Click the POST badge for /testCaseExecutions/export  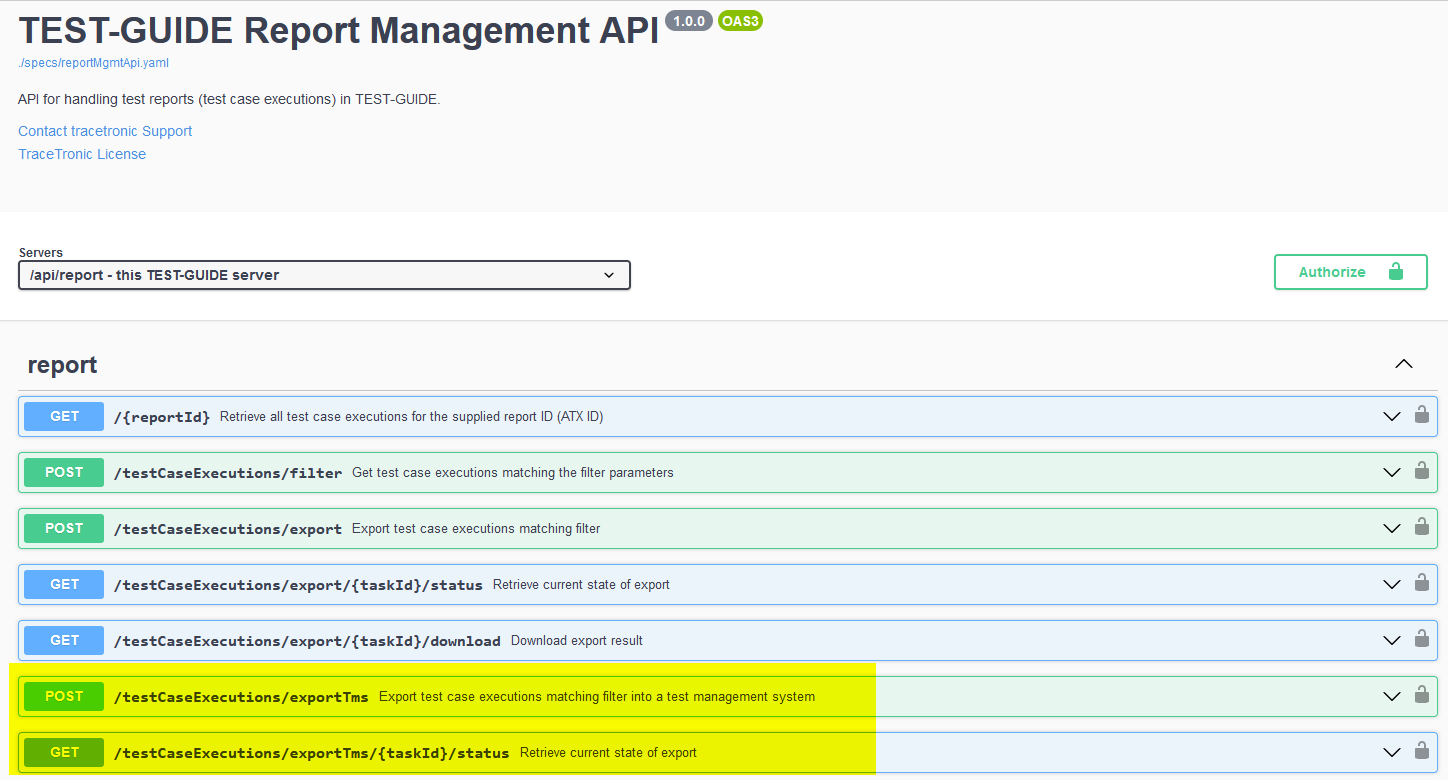point(64,528)
